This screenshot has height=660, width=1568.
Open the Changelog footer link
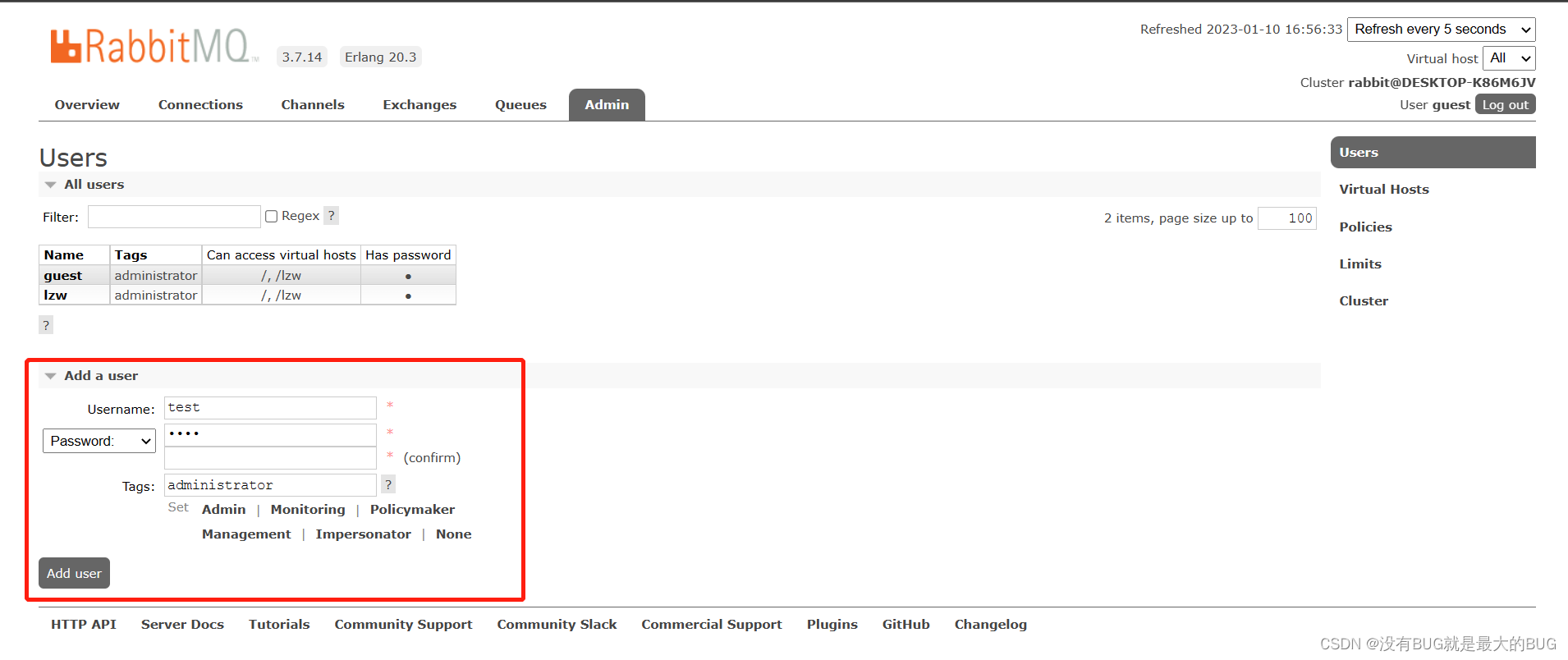coord(991,625)
